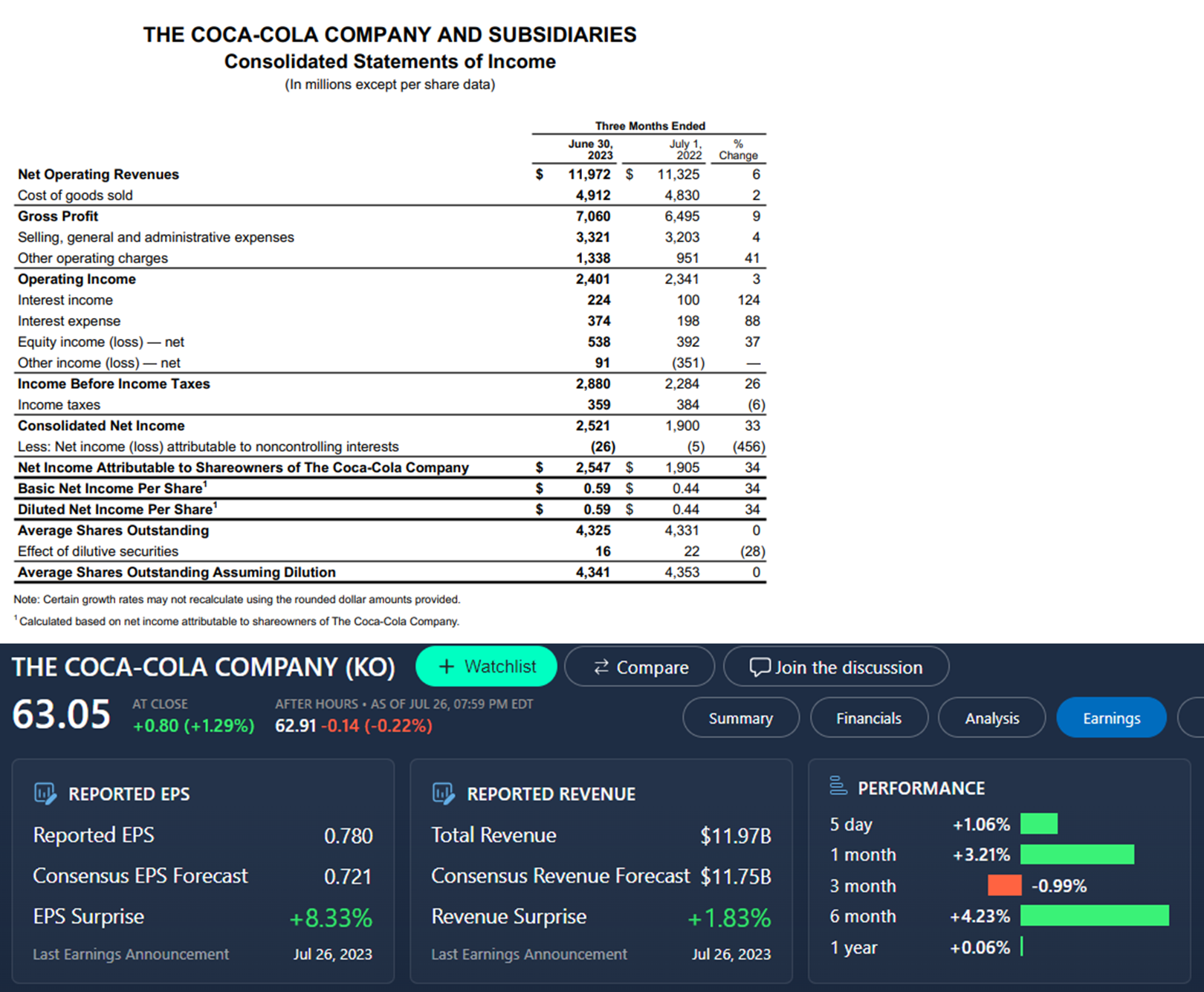Viewport: 1204px width, 992px height.
Task: Click the Performance section icon
Action: coord(838,785)
